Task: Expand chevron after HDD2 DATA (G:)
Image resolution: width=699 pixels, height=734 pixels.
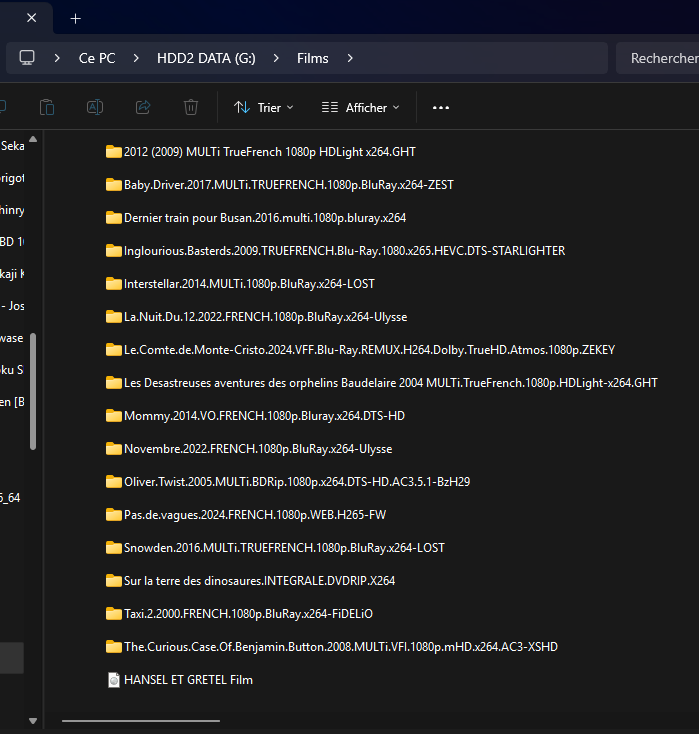Action: [x=276, y=58]
